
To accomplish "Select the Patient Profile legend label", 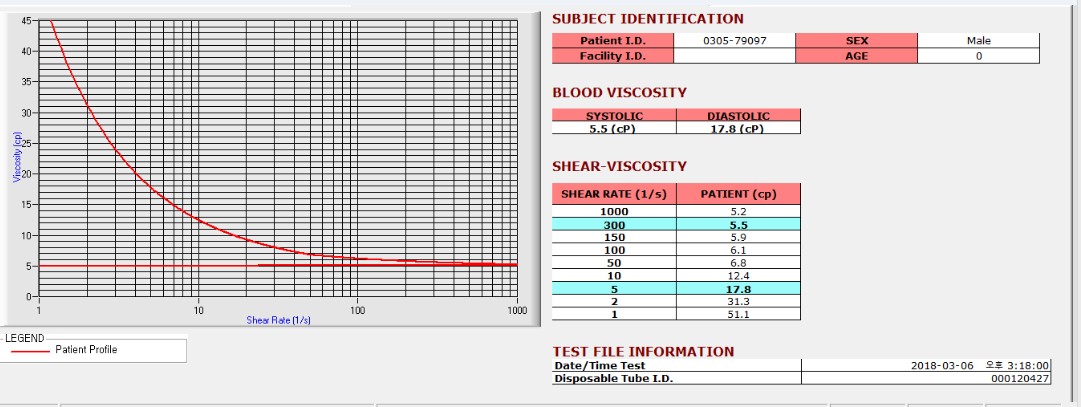I will tap(86, 350).
